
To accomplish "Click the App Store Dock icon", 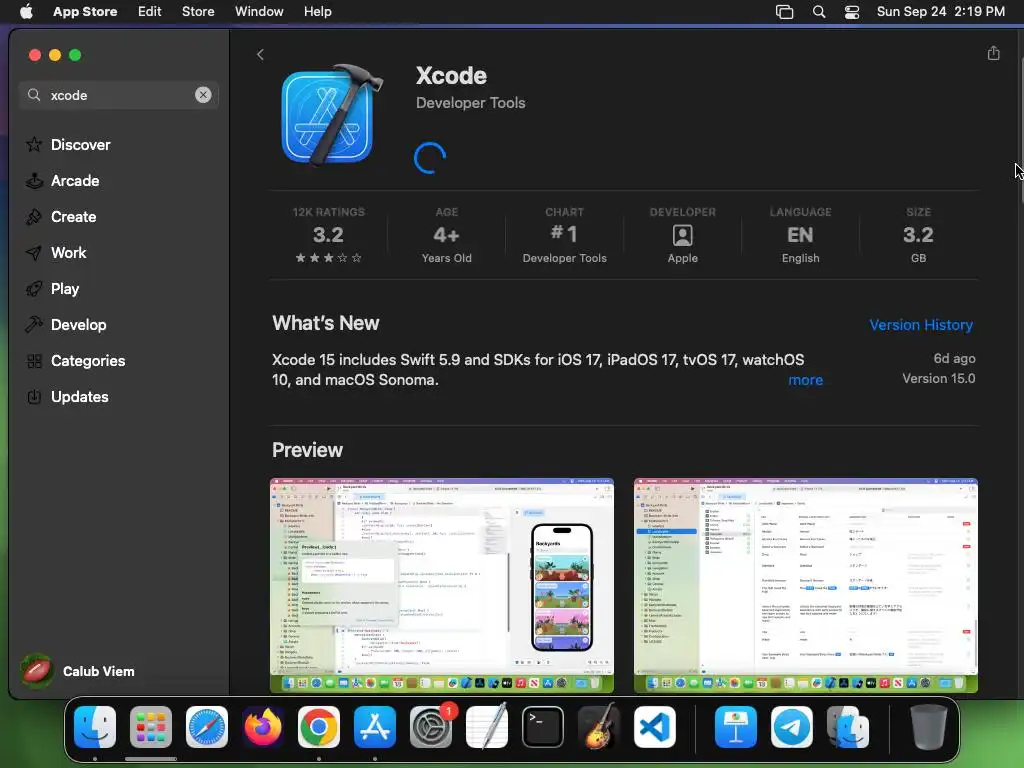I will pyautogui.click(x=375, y=726).
